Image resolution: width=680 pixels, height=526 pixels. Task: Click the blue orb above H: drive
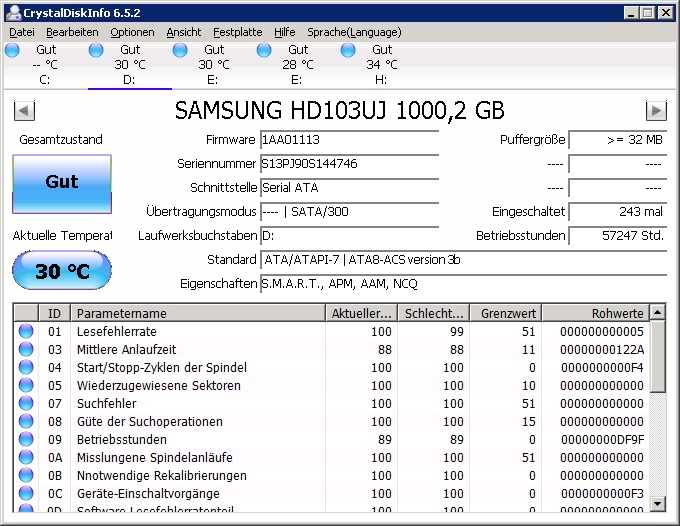point(348,50)
